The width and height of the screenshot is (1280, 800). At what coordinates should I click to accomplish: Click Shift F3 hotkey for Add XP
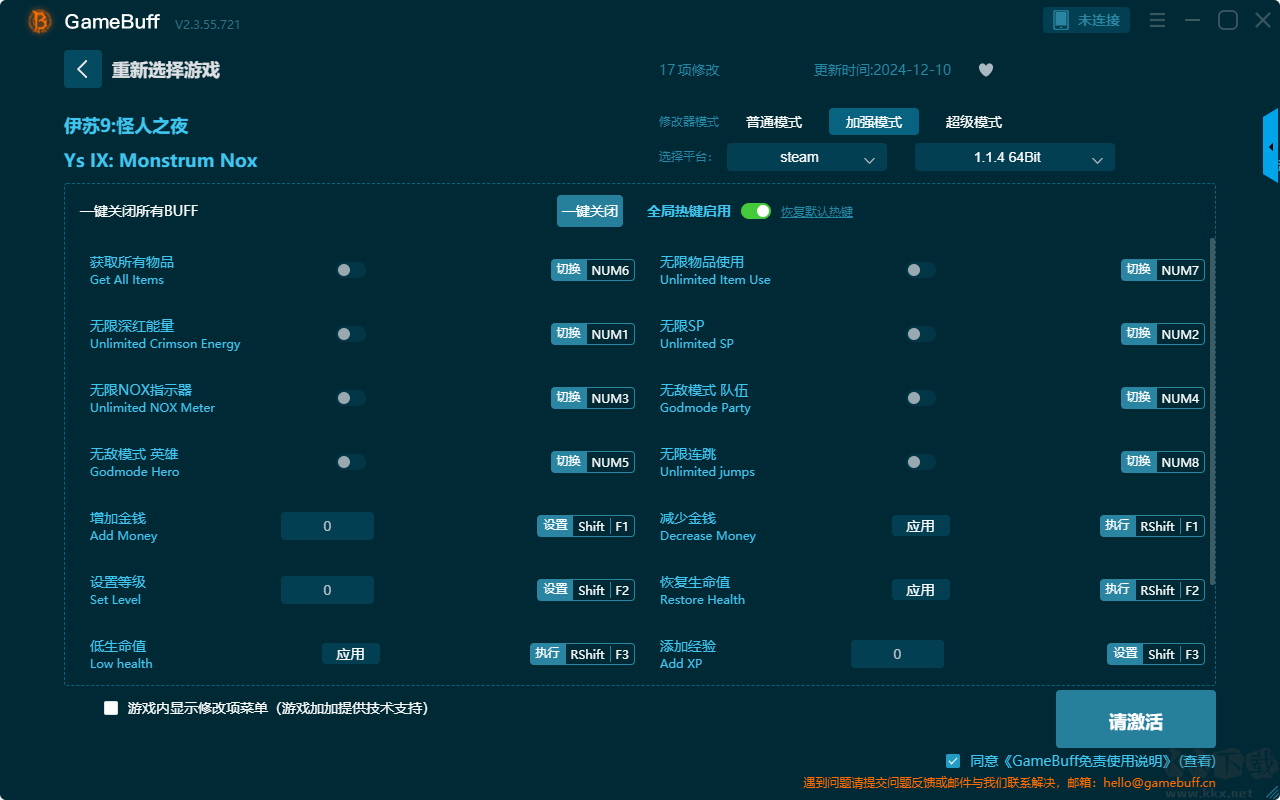(x=1156, y=654)
